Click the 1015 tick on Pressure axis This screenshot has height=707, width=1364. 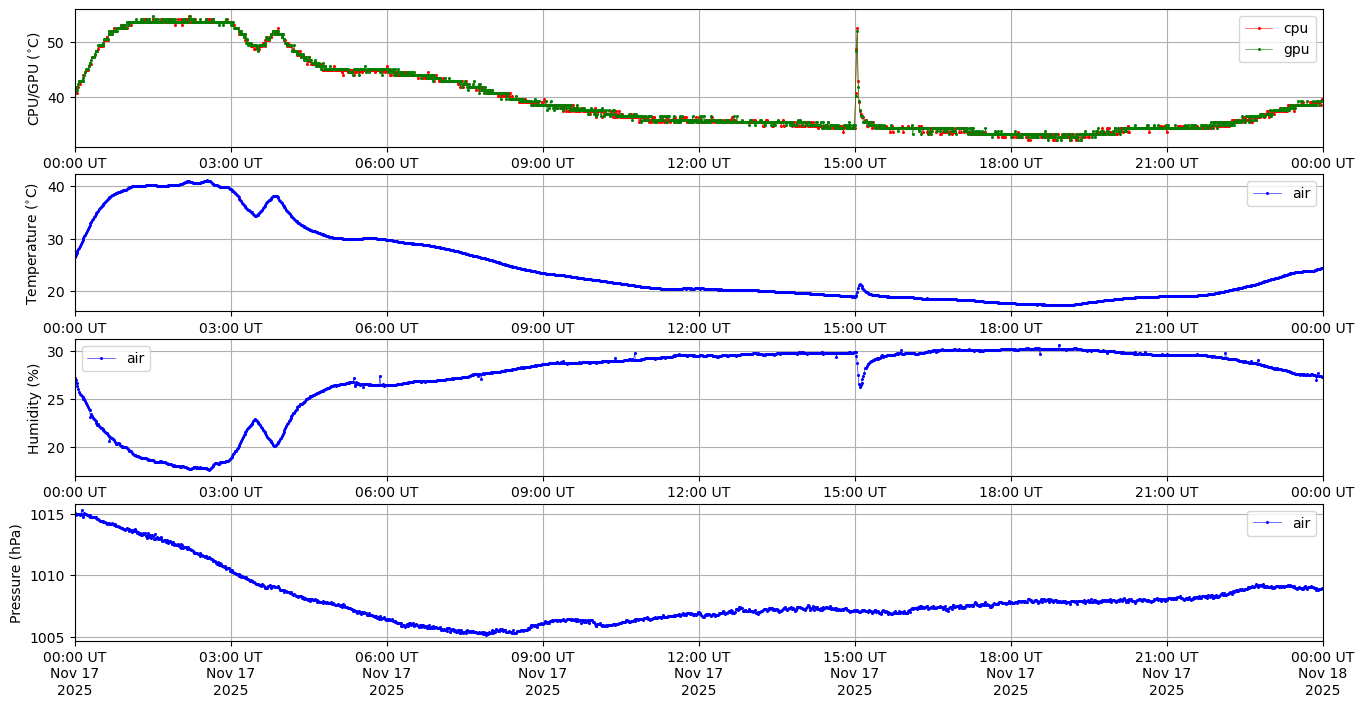pos(50,515)
